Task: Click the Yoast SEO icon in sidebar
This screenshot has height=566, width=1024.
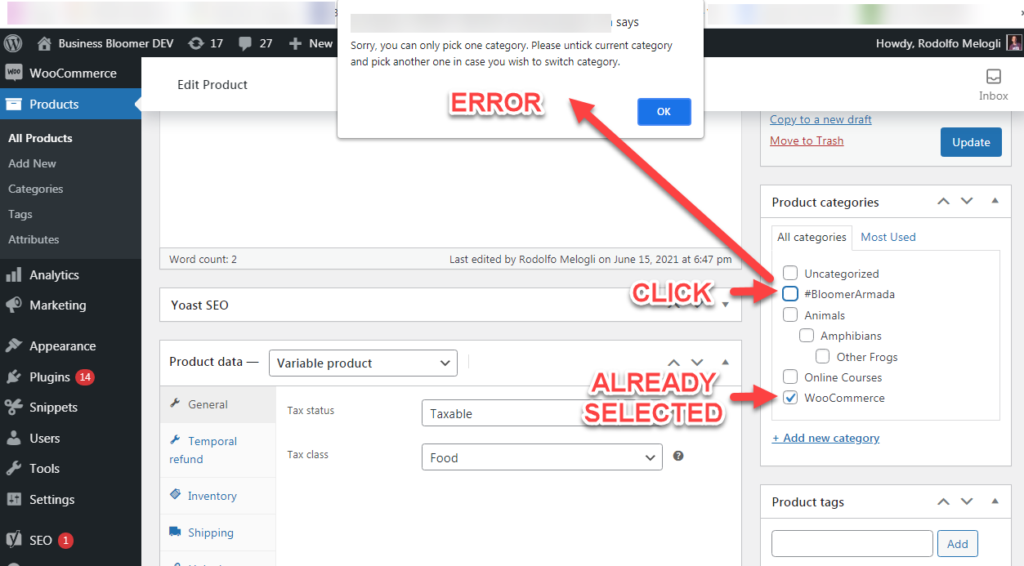Action: pos(14,540)
